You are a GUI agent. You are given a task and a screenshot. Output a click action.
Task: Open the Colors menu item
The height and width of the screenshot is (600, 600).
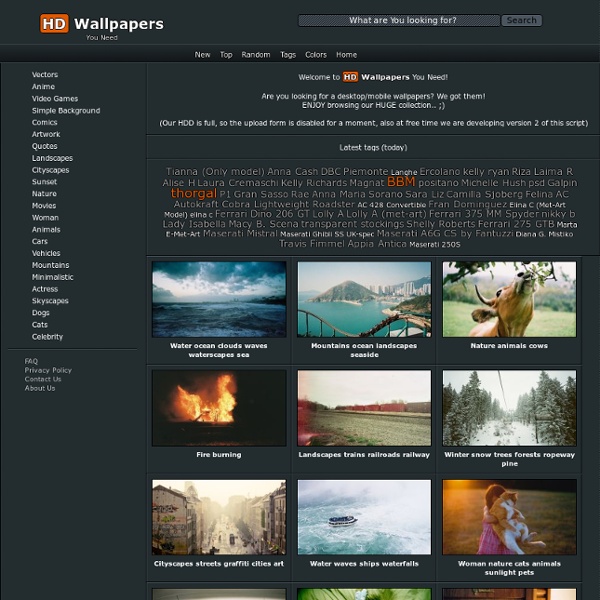click(x=316, y=55)
